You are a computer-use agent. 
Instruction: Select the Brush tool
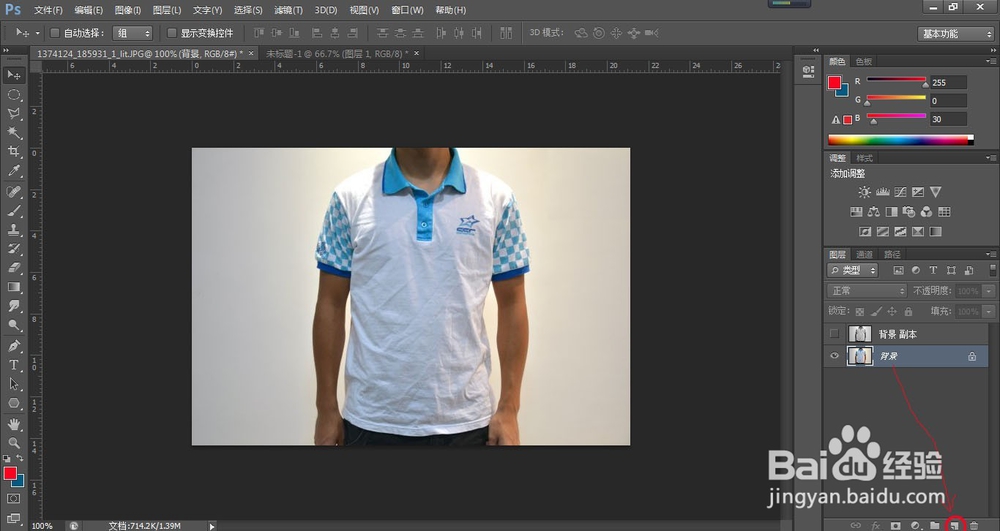(13, 211)
